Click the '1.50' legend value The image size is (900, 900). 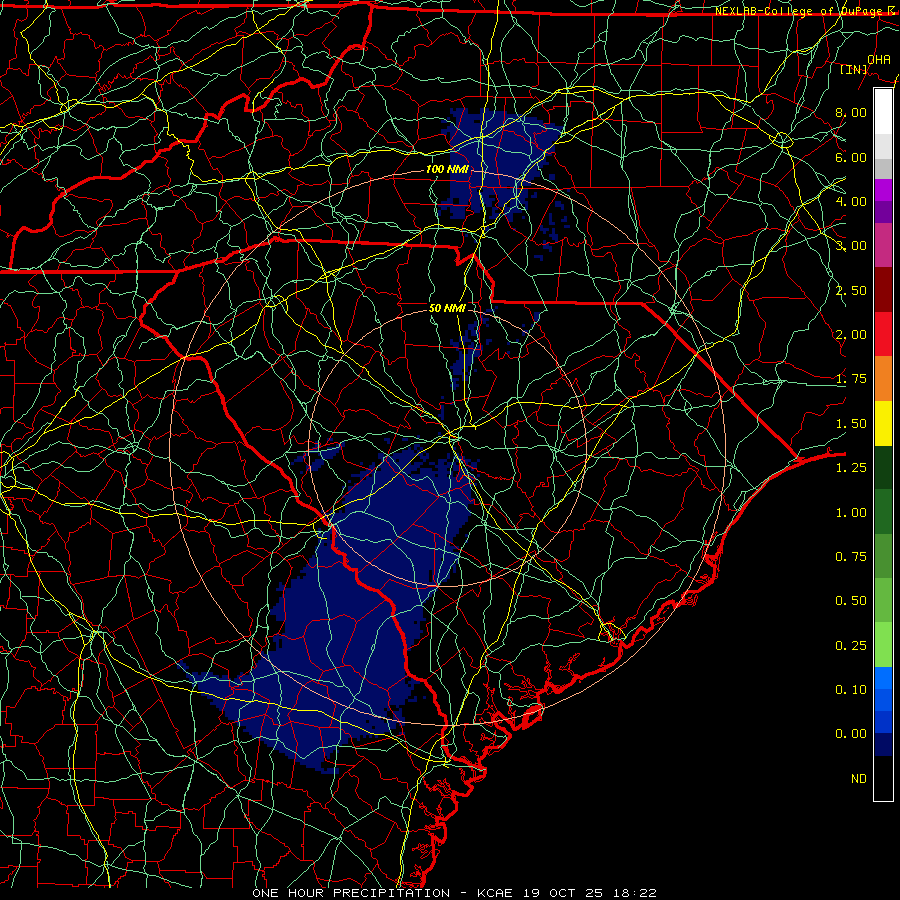851,424
